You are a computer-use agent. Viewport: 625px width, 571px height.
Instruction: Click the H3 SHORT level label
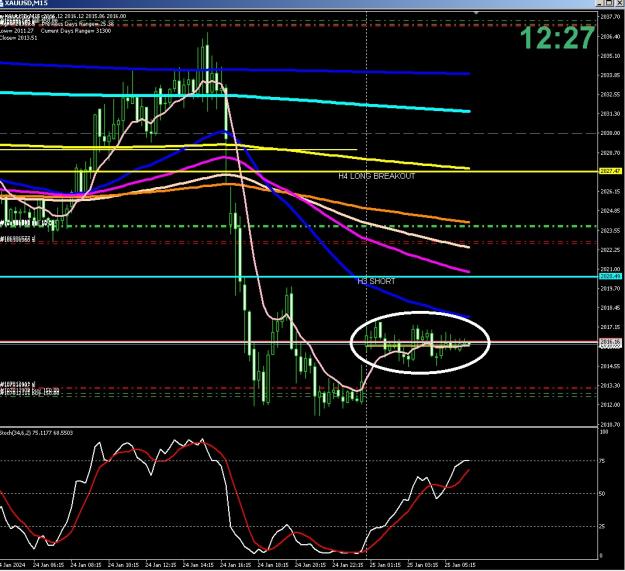click(376, 281)
